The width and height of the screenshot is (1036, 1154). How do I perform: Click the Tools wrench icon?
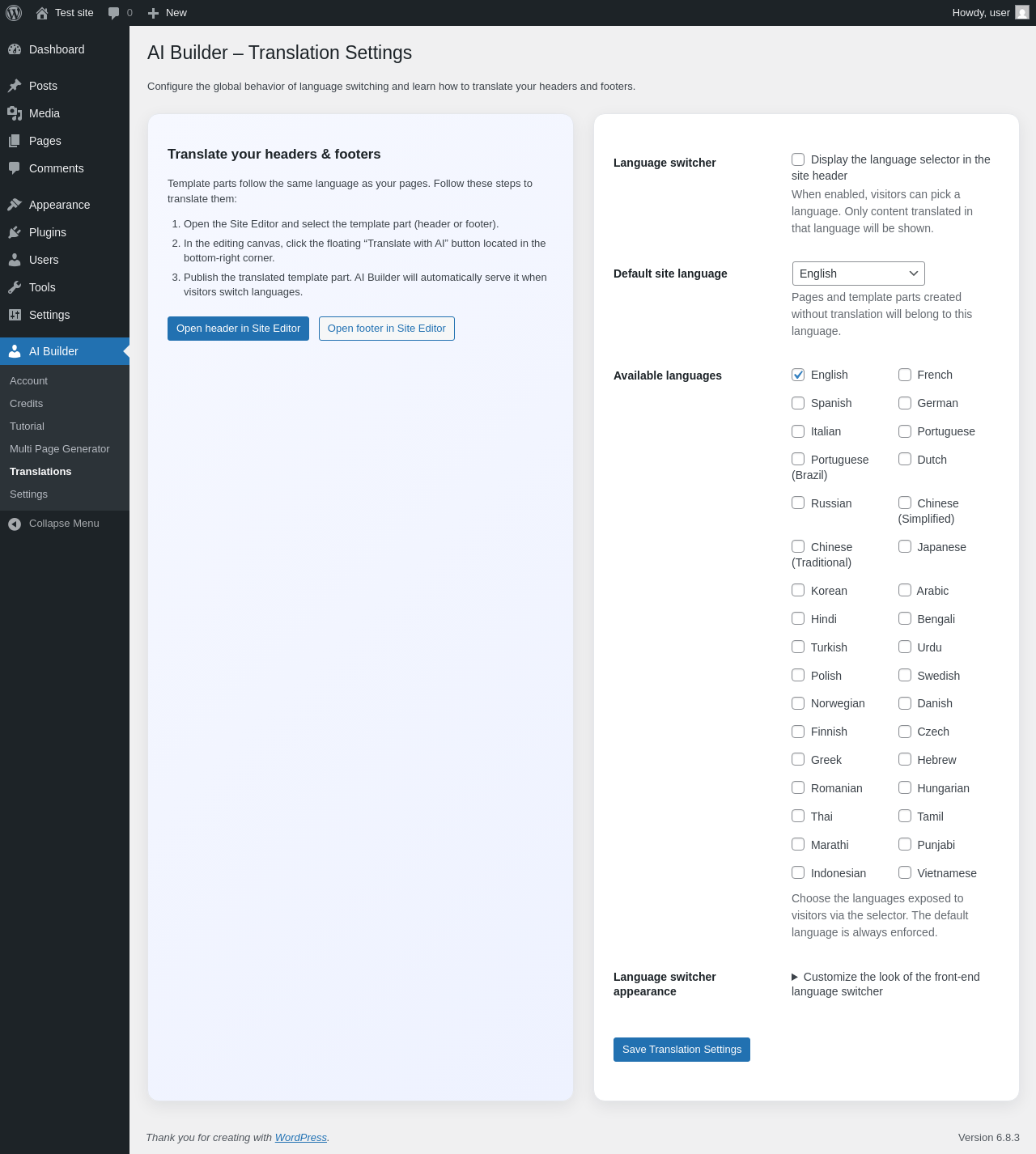[x=15, y=287]
